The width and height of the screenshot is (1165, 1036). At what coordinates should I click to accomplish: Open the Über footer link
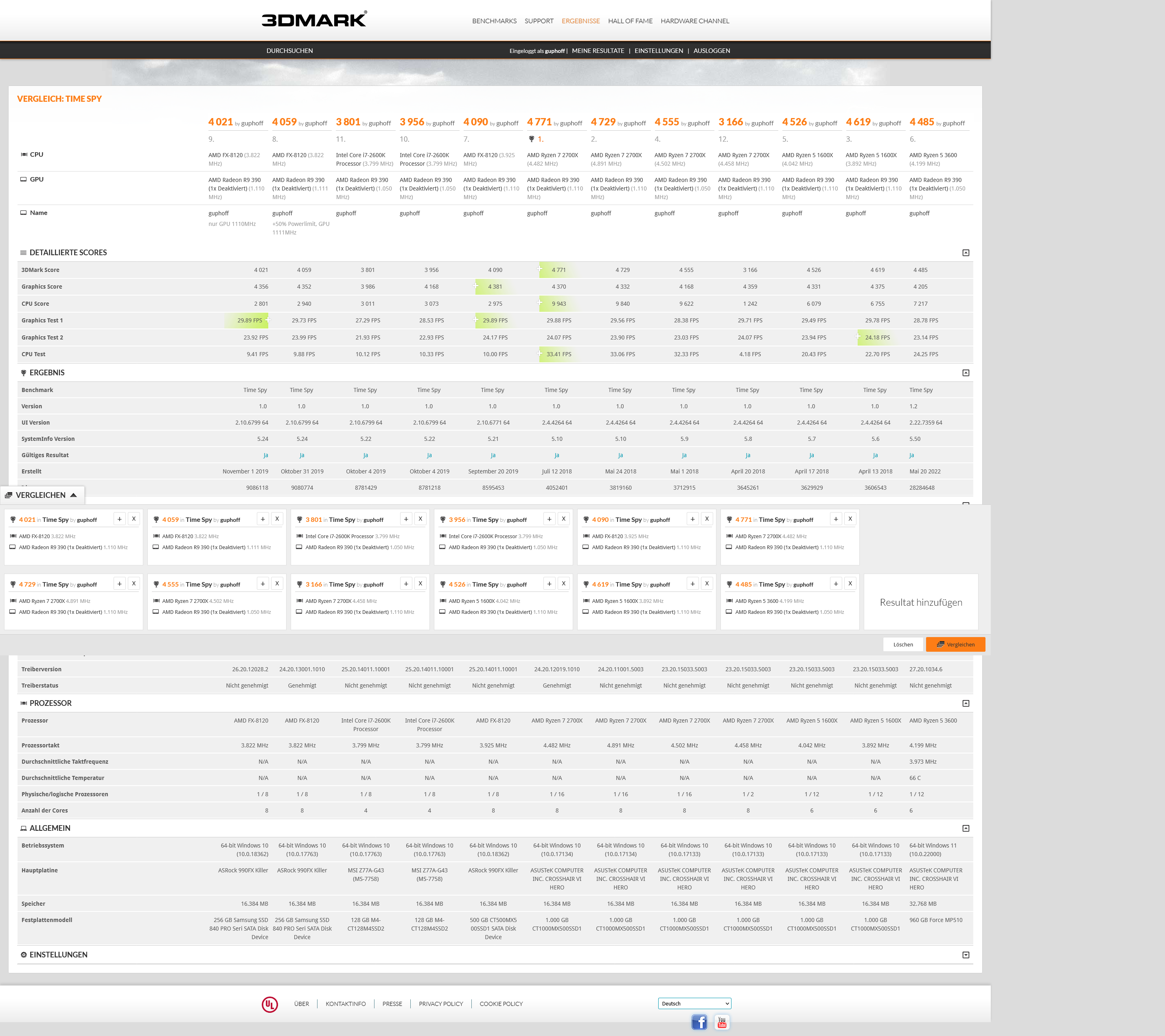pos(302,1004)
